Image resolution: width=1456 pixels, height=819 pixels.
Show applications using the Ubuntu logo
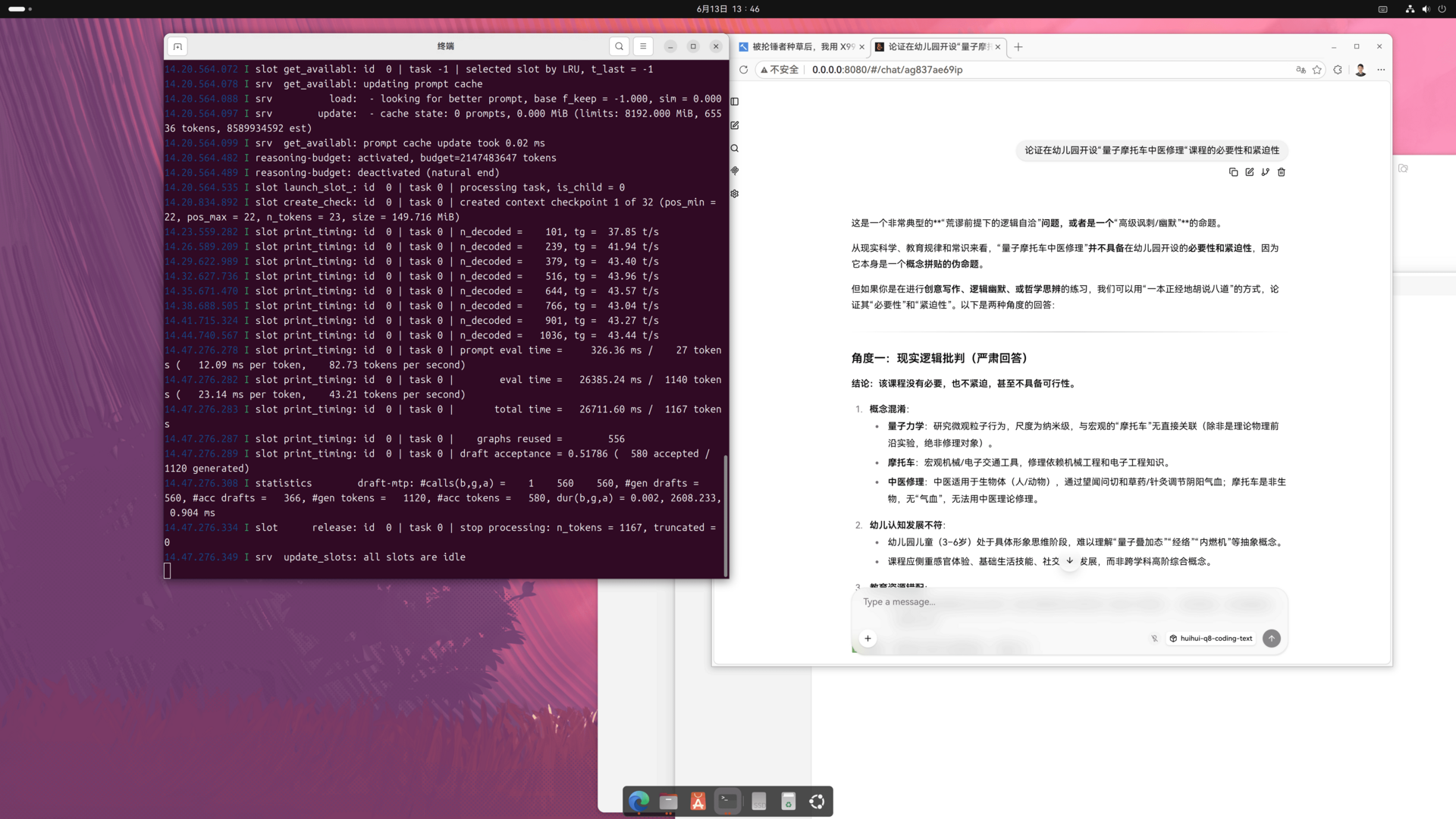[817, 801]
